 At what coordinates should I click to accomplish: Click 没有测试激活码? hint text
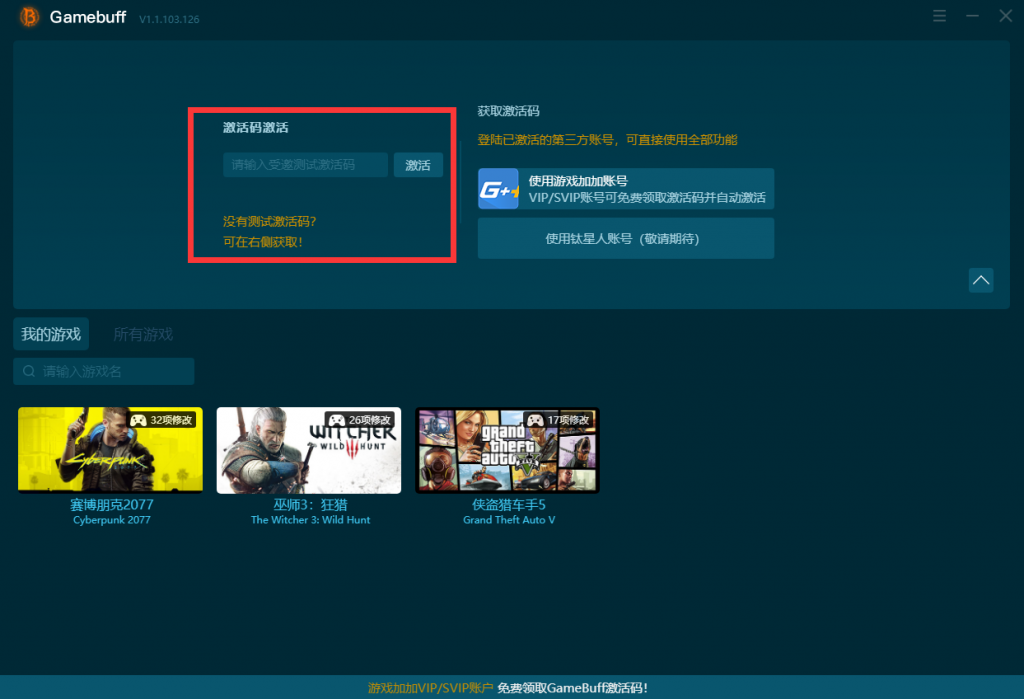click(x=270, y=221)
